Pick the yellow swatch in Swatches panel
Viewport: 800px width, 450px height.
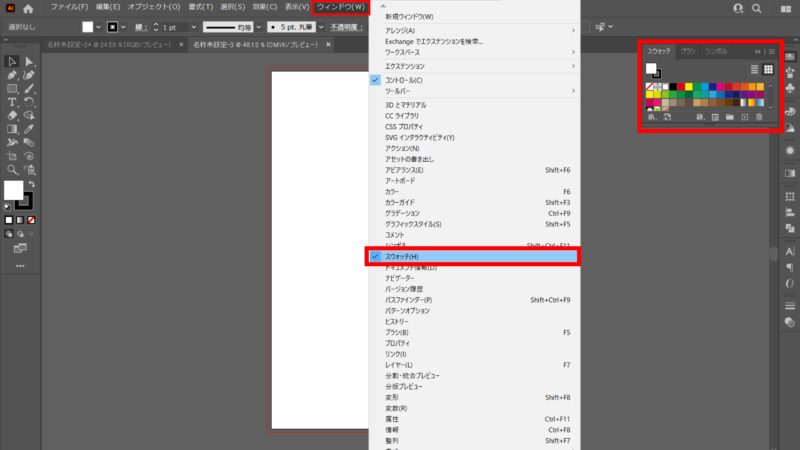688,86
